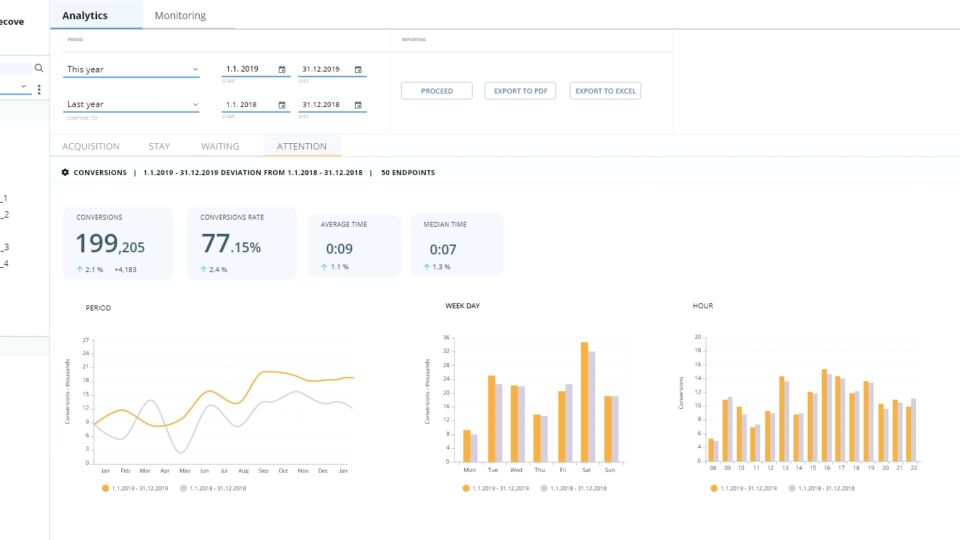Toggle 2018 series in Week Day chart legend
Viewport: 960px width, 540px height.
coord(571,488)
